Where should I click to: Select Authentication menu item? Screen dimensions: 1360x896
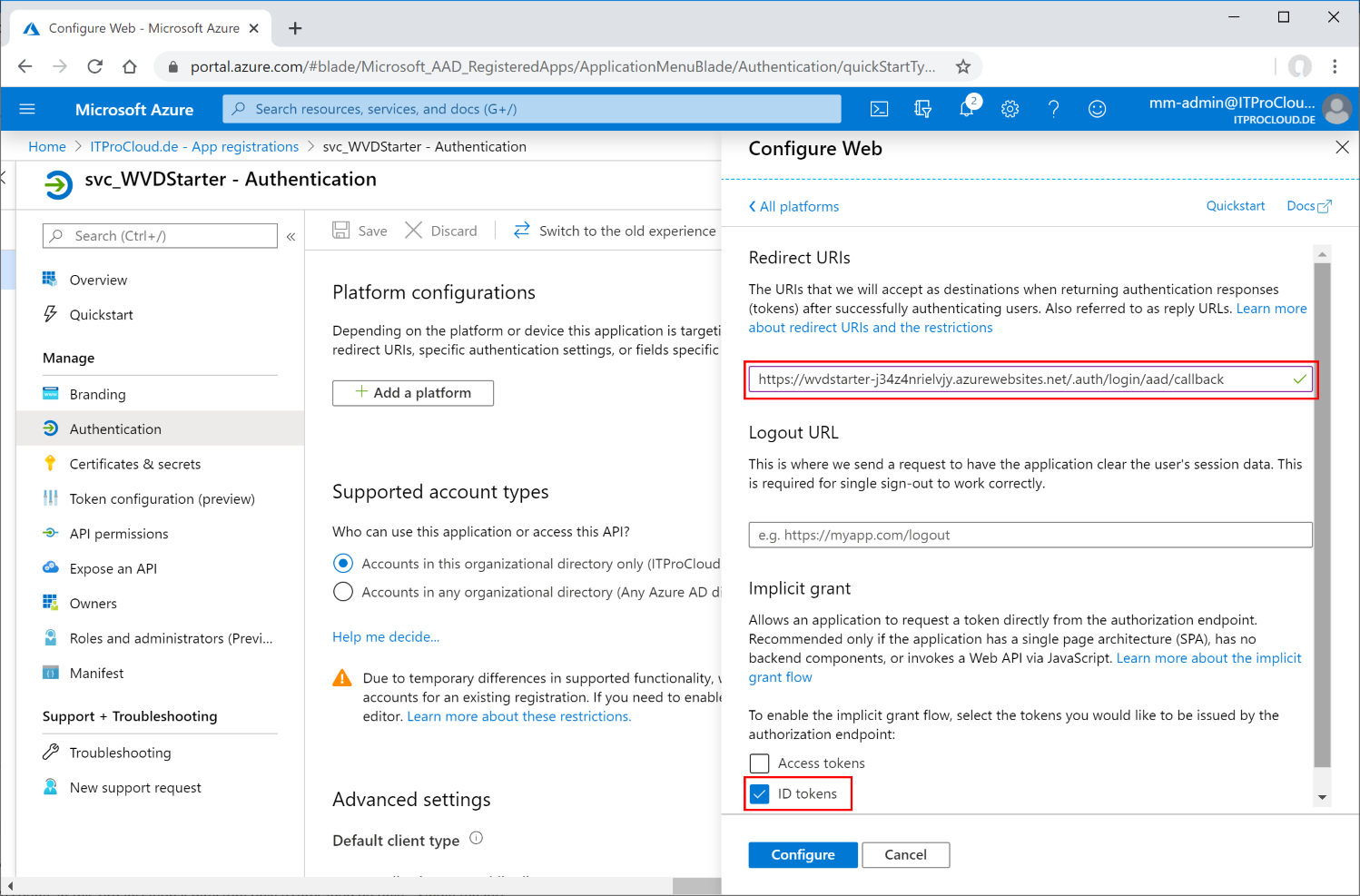click(160, 428)
